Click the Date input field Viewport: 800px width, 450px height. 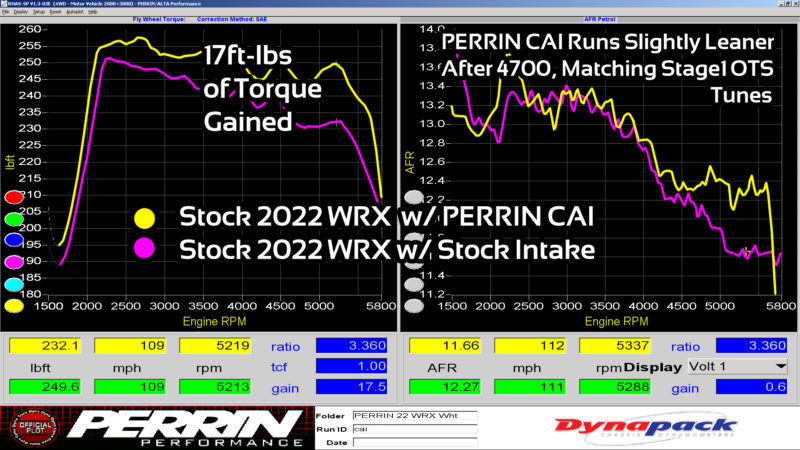pos(415,442)
